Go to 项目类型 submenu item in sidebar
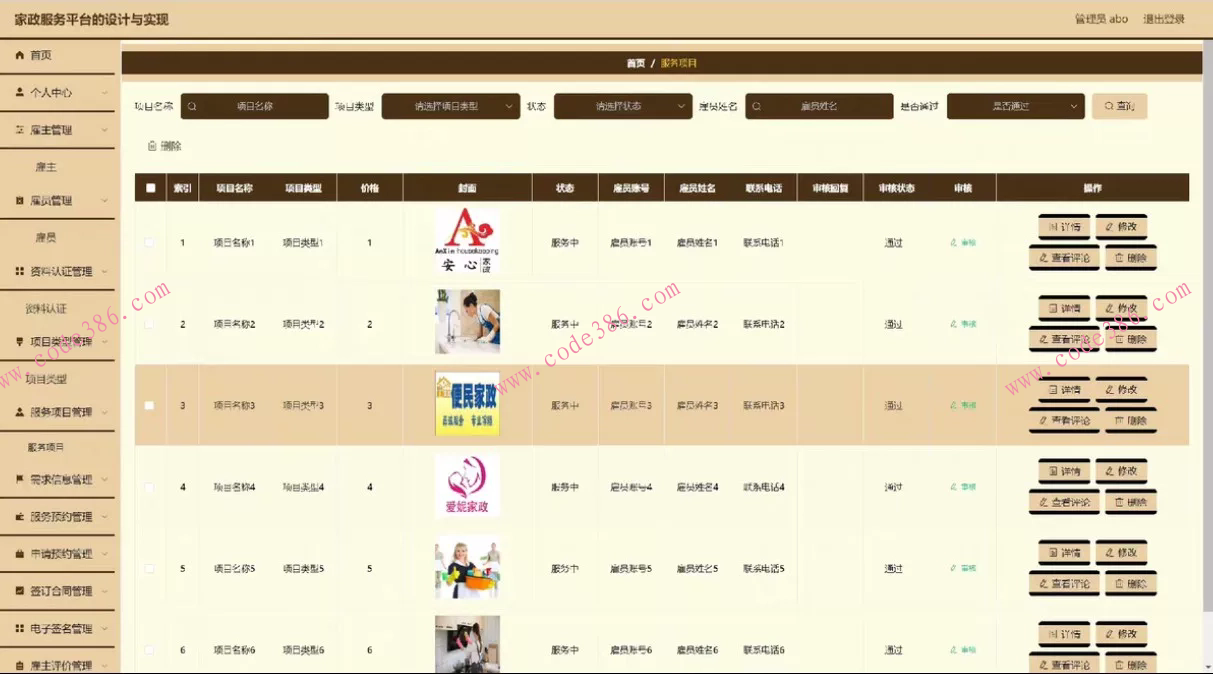This screenshot has height=674, width=1213. 46,380
